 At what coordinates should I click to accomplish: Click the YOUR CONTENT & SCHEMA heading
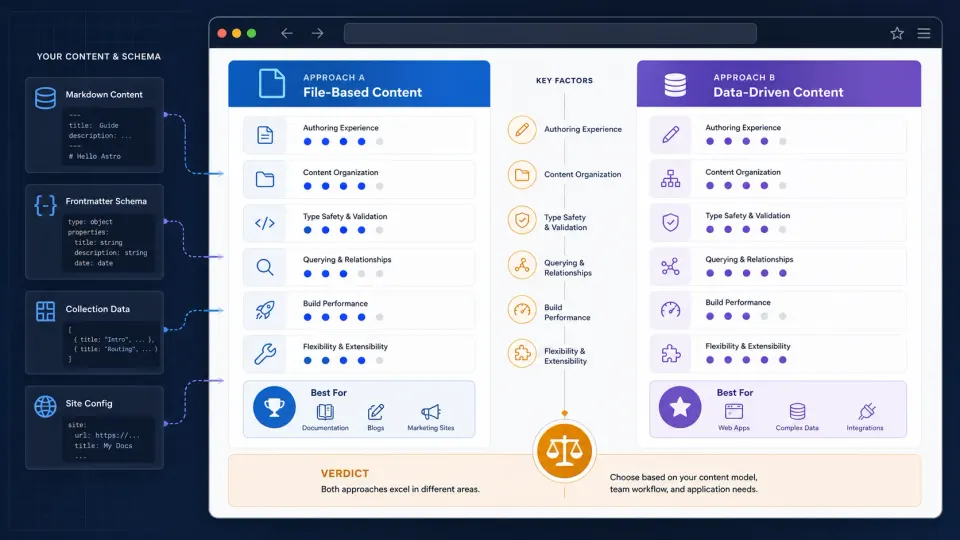[x=99, y=56]
